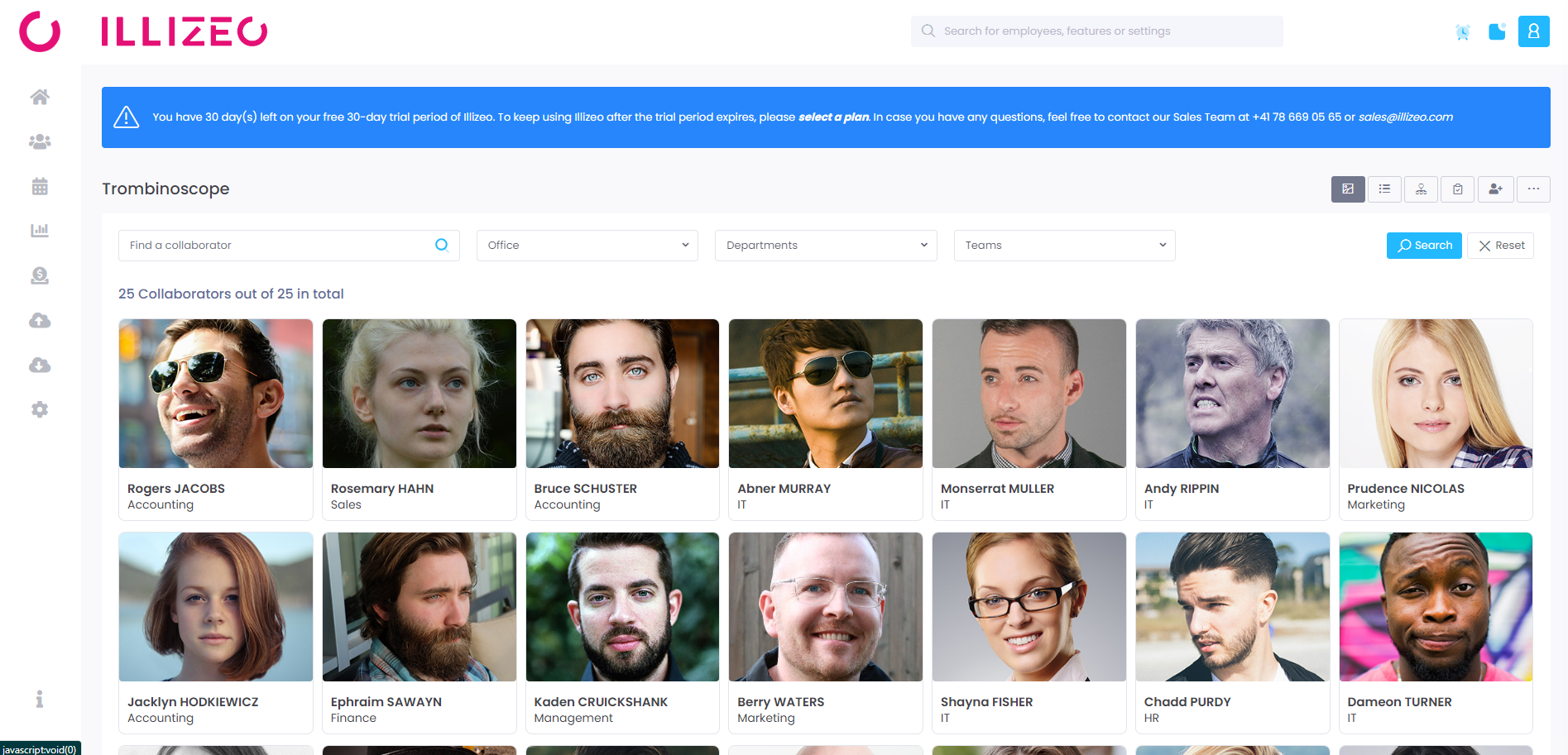Open the calendar sidebar icon
This screenshot has height=755, width=1568.
[x=40, y=186]
